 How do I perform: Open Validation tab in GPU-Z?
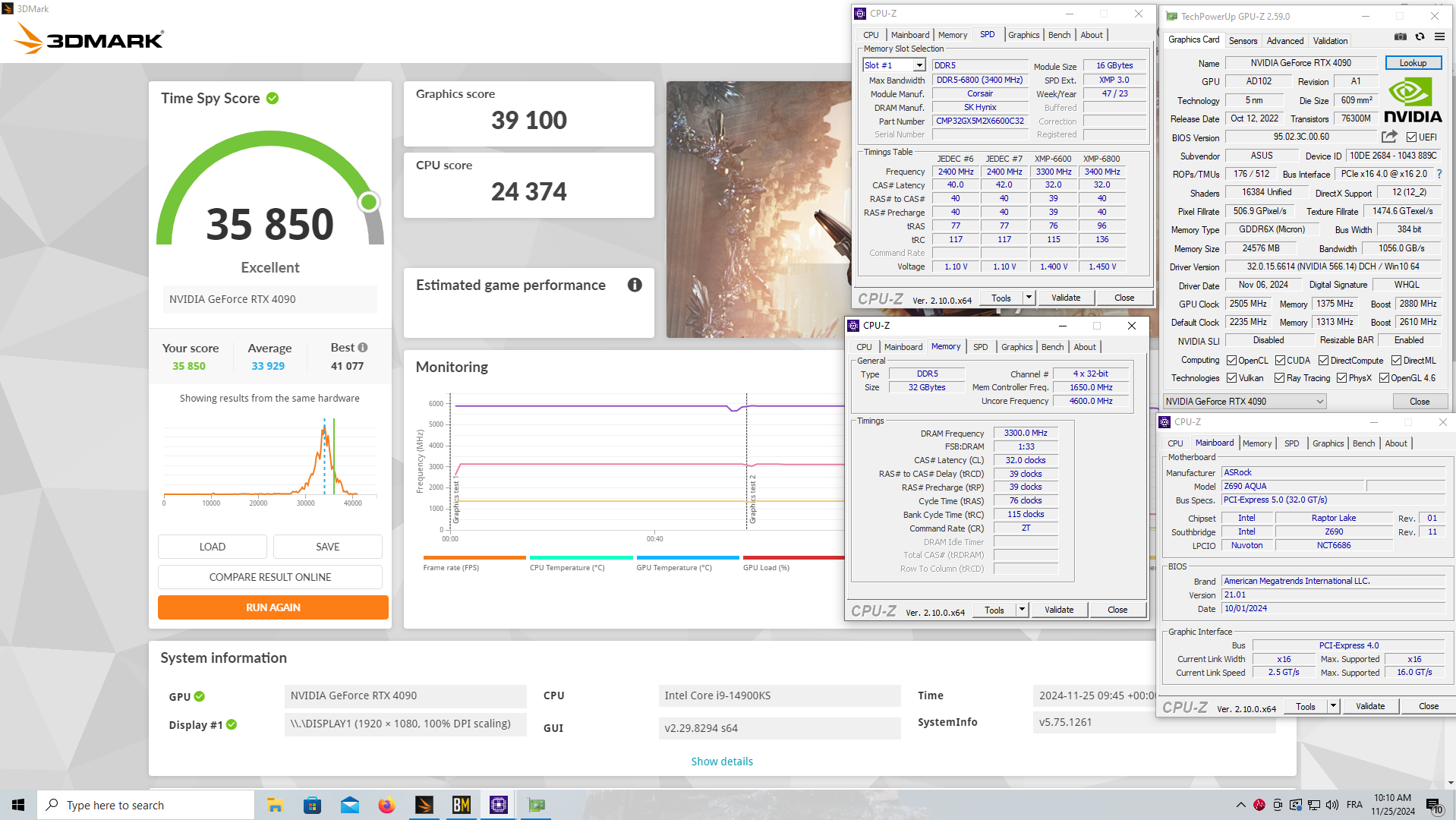click(1330, 41)
